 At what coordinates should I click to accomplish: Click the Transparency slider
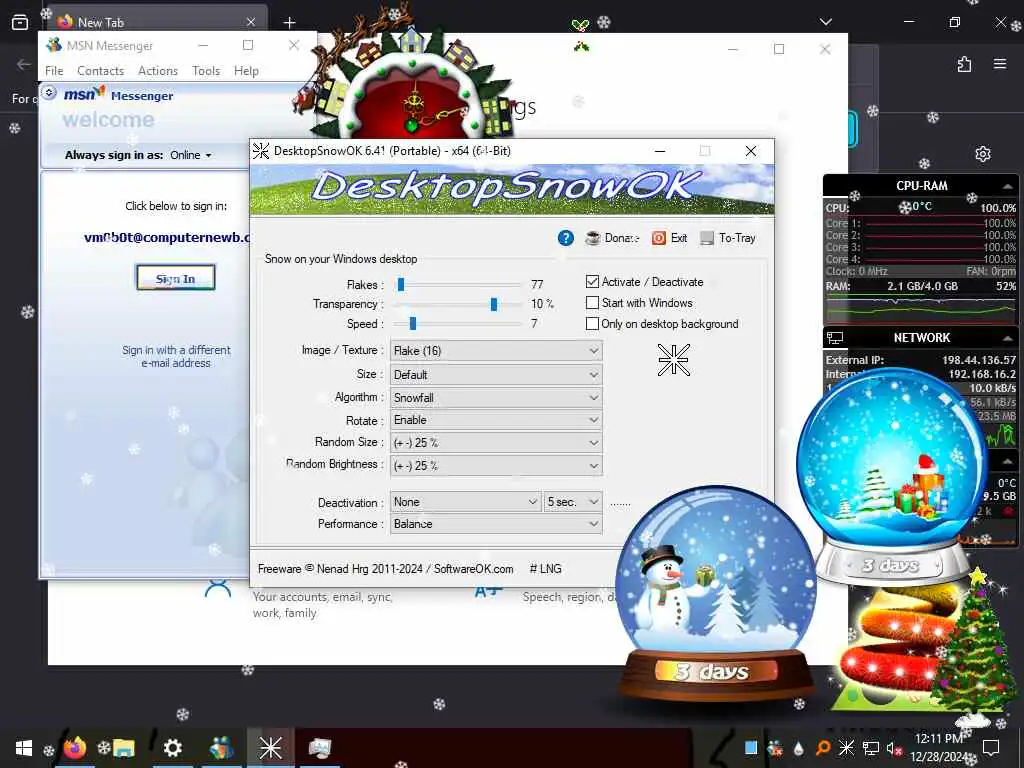(459, 304)
